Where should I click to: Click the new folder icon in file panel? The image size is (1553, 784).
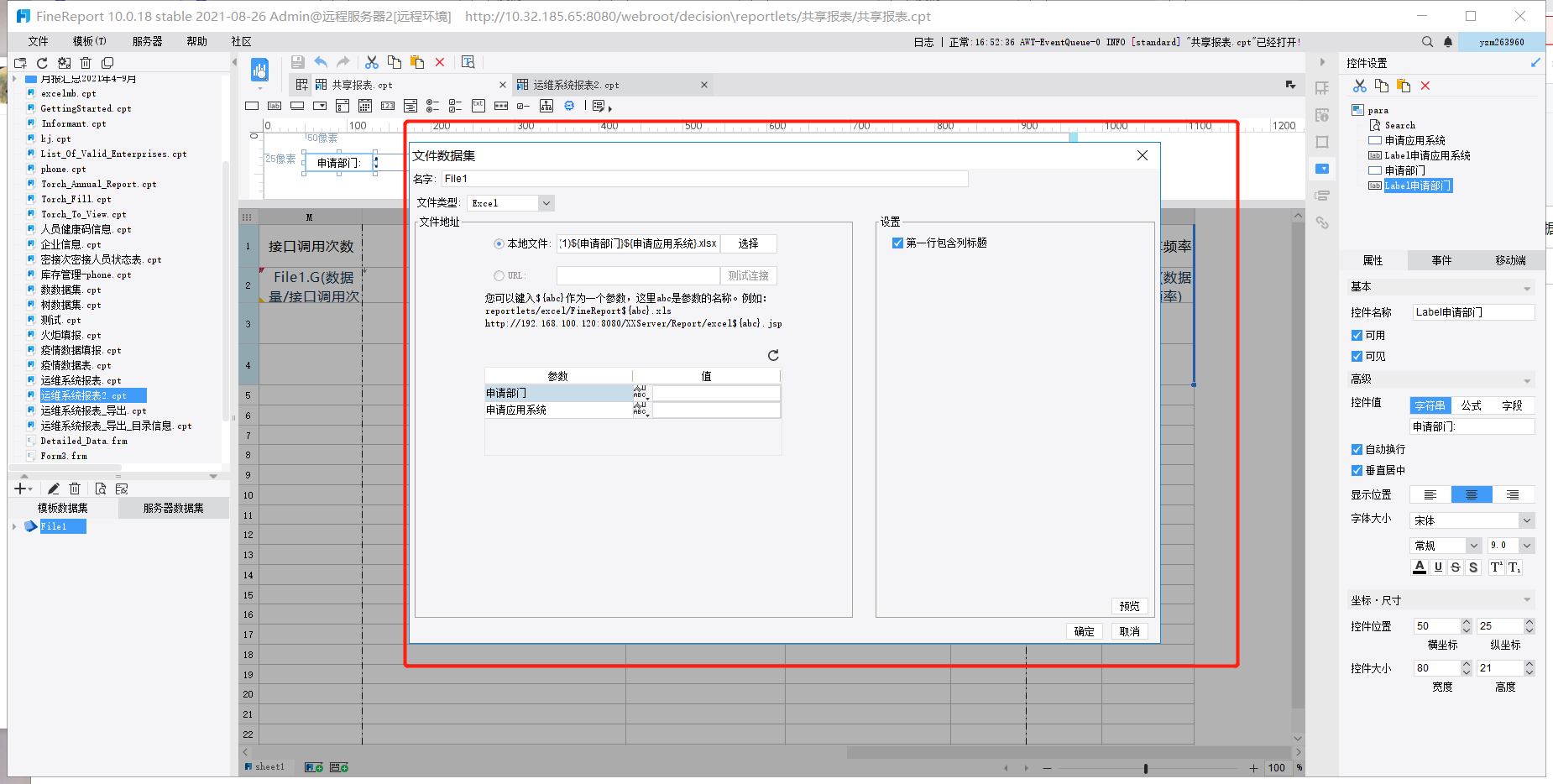click(x=20, y=63)
